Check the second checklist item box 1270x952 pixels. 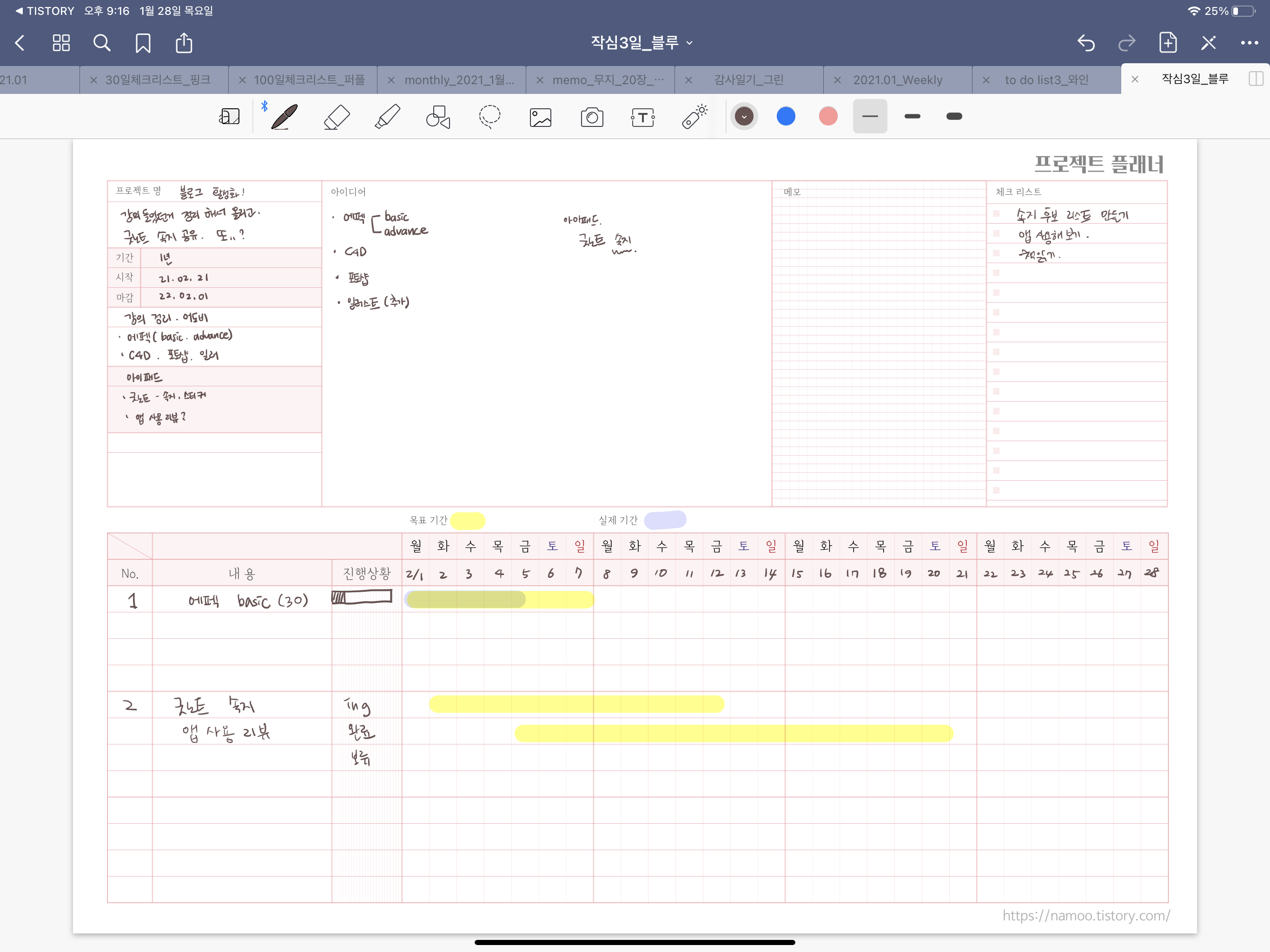click(x=996, y=234)
